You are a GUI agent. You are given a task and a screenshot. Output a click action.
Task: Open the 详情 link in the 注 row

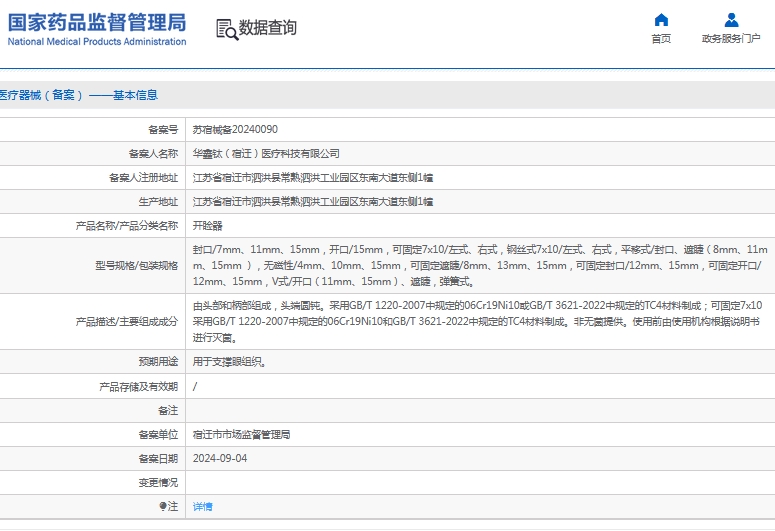click(203, 507)
